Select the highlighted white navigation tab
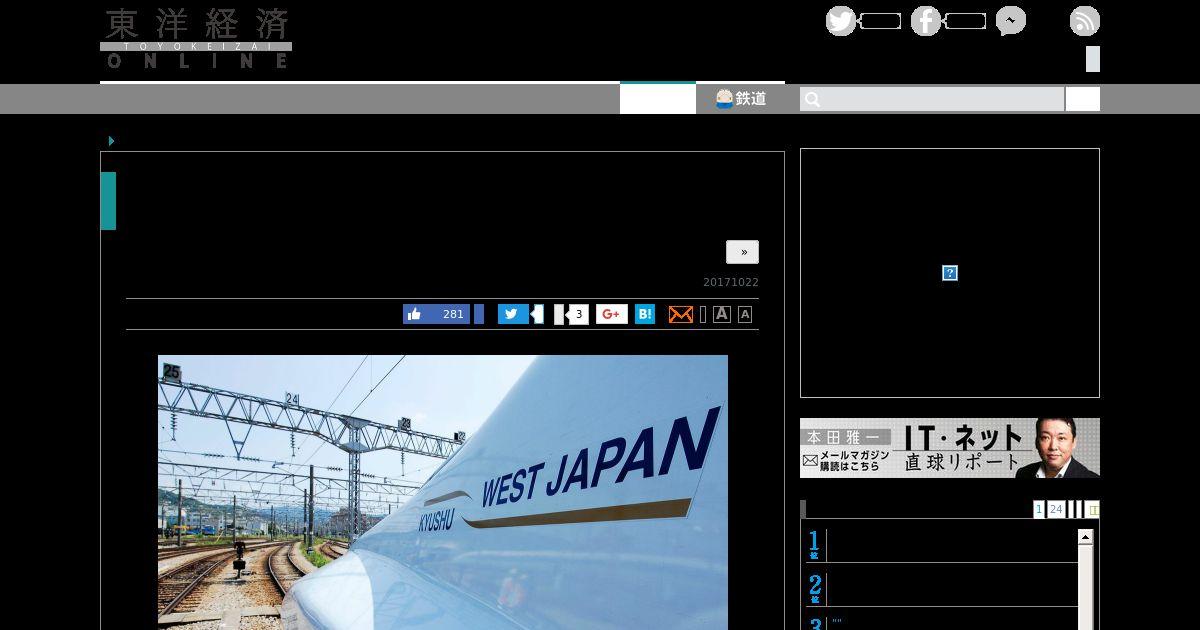Screen dimensions: 1200x630 tap(658, 98)
